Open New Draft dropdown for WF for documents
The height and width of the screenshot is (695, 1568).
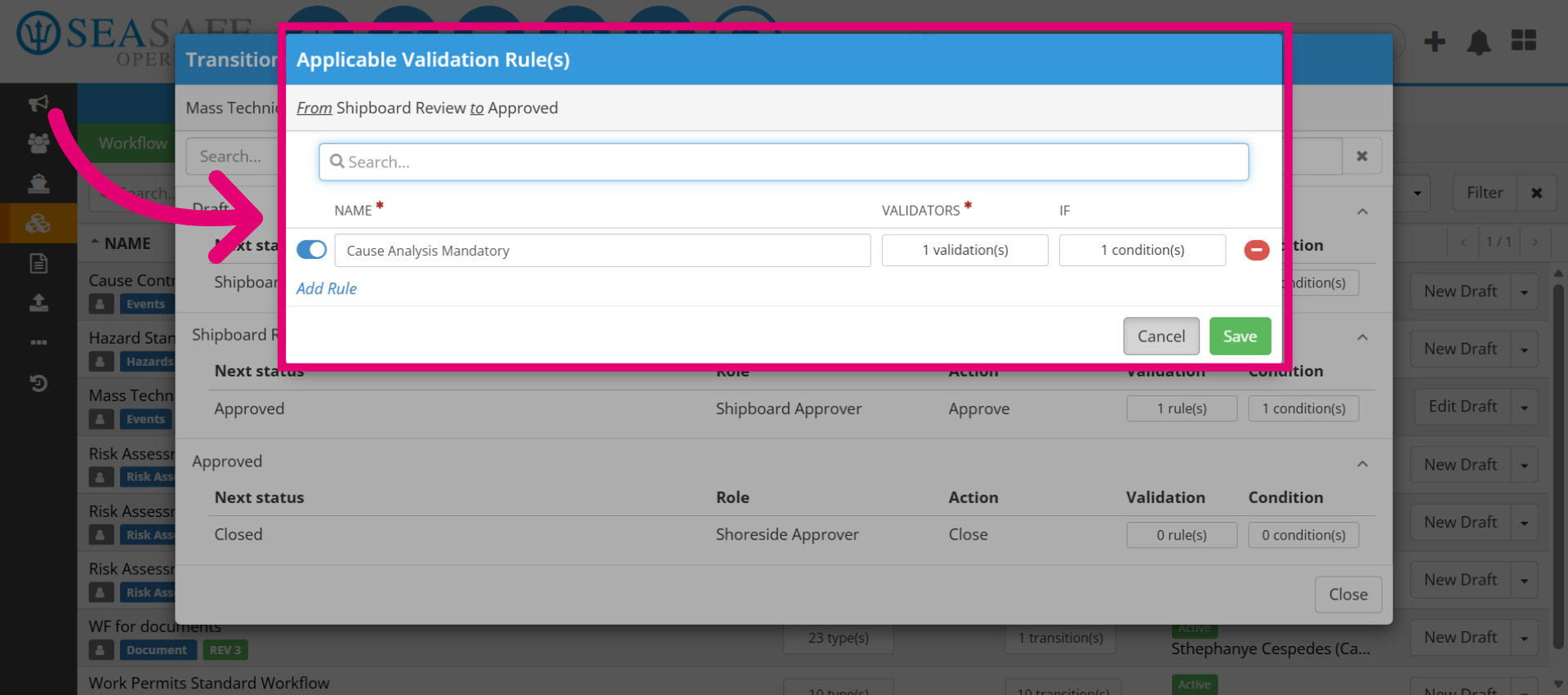[x=1524, y=638]
